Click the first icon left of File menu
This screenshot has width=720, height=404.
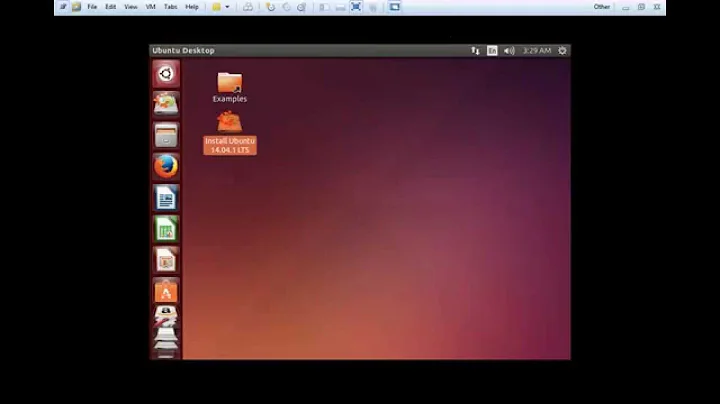63,7
